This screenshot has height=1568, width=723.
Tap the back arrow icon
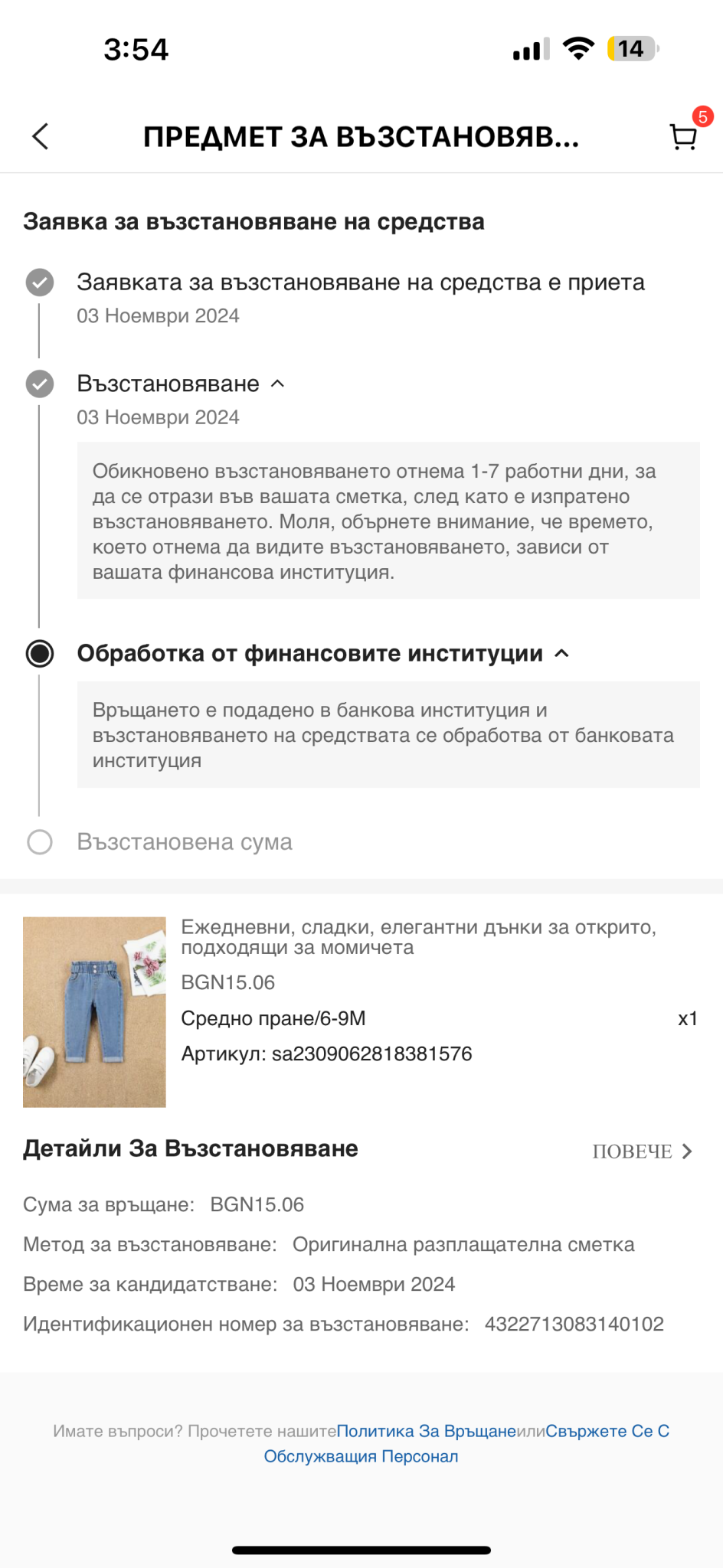(41, 137)
